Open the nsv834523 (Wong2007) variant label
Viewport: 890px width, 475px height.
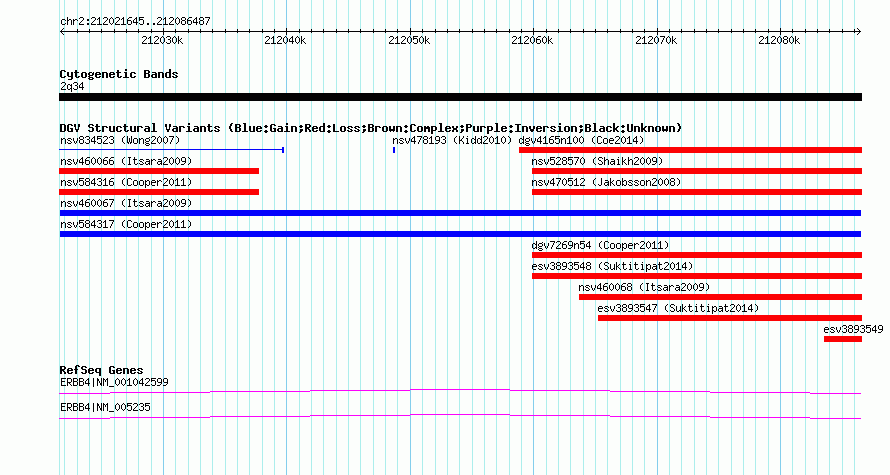coord(120,140)
